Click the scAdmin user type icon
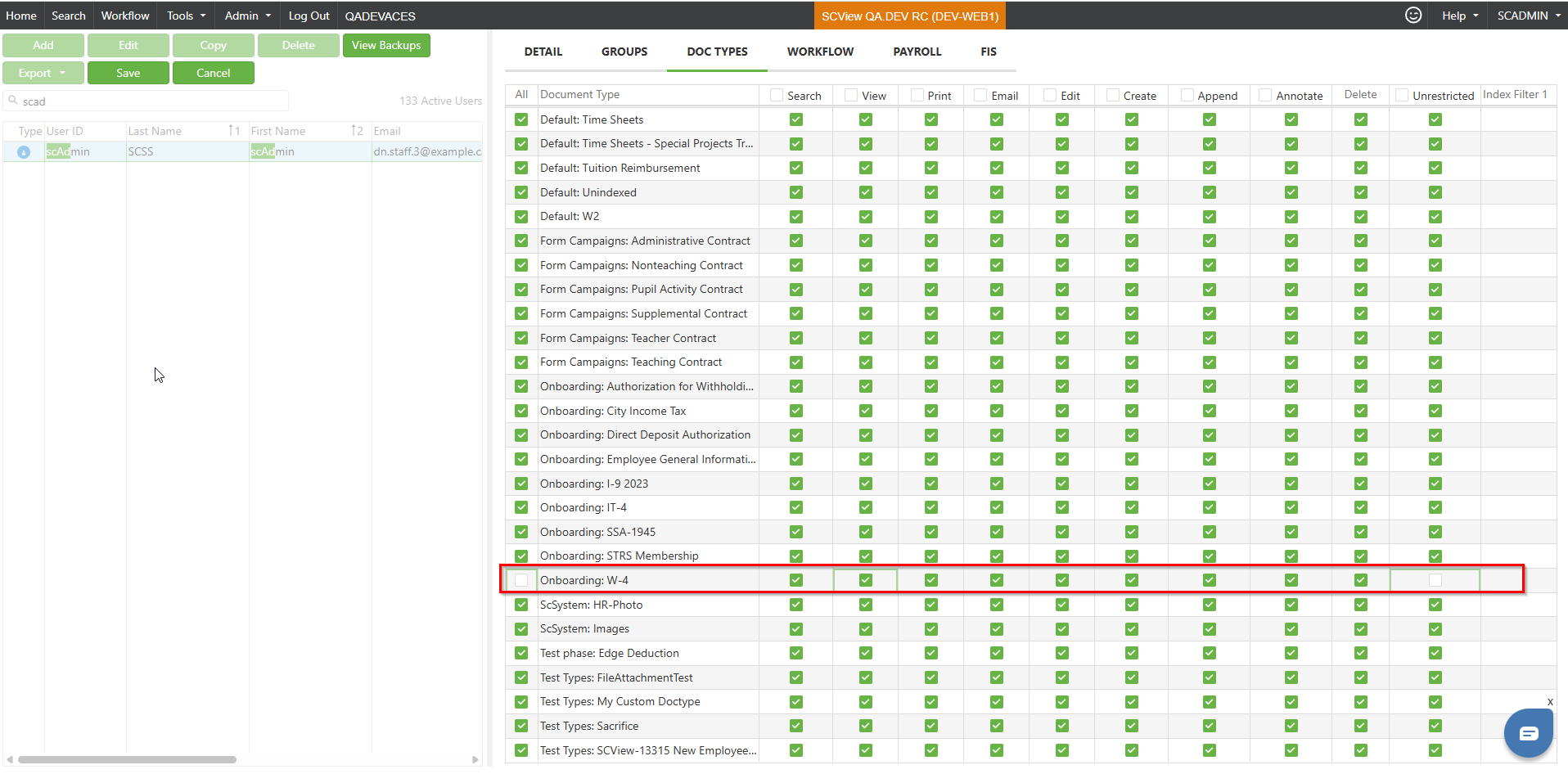Viewport: 1568px width, 774px height. tap(24, 152)
